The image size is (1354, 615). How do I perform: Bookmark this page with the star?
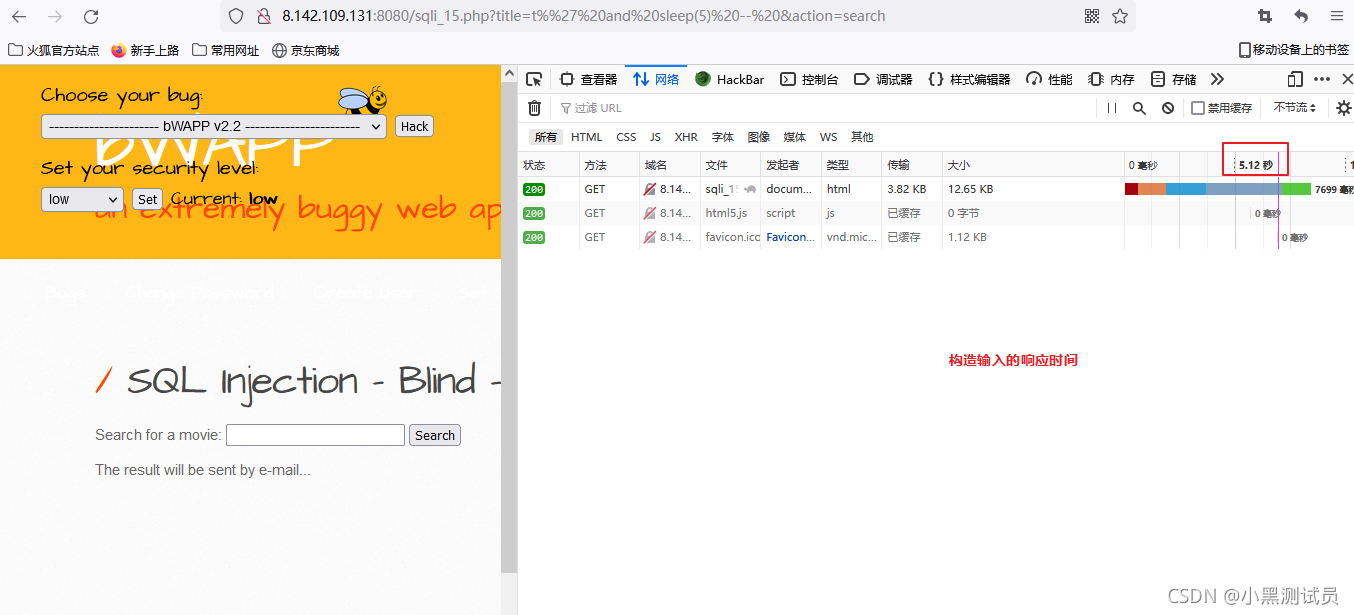[1120, 16]
